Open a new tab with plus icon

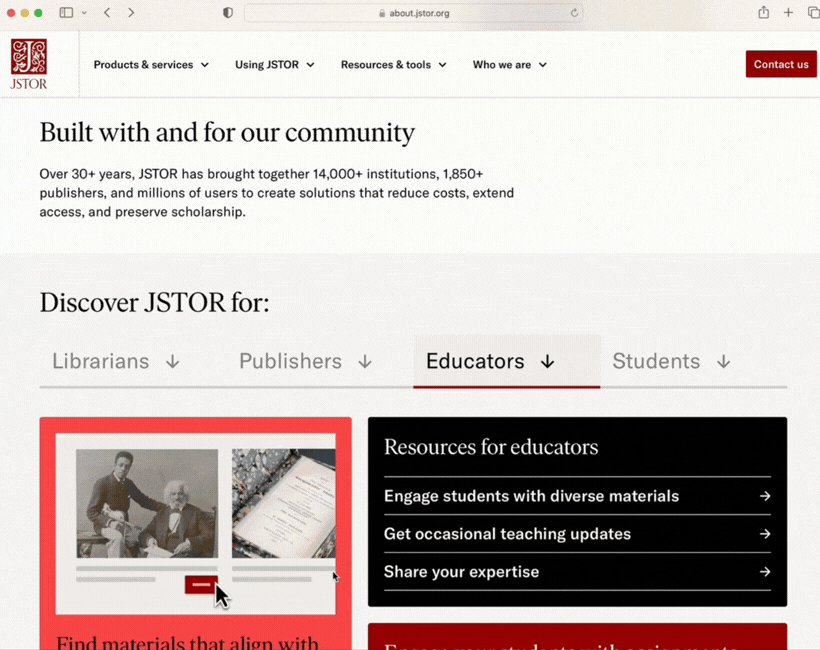pos(788,13)
